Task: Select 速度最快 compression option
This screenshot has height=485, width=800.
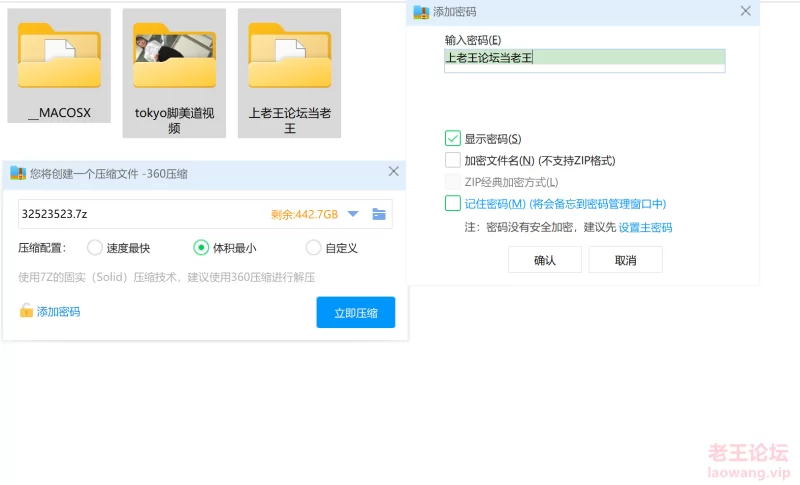Action: coord(95,248)
